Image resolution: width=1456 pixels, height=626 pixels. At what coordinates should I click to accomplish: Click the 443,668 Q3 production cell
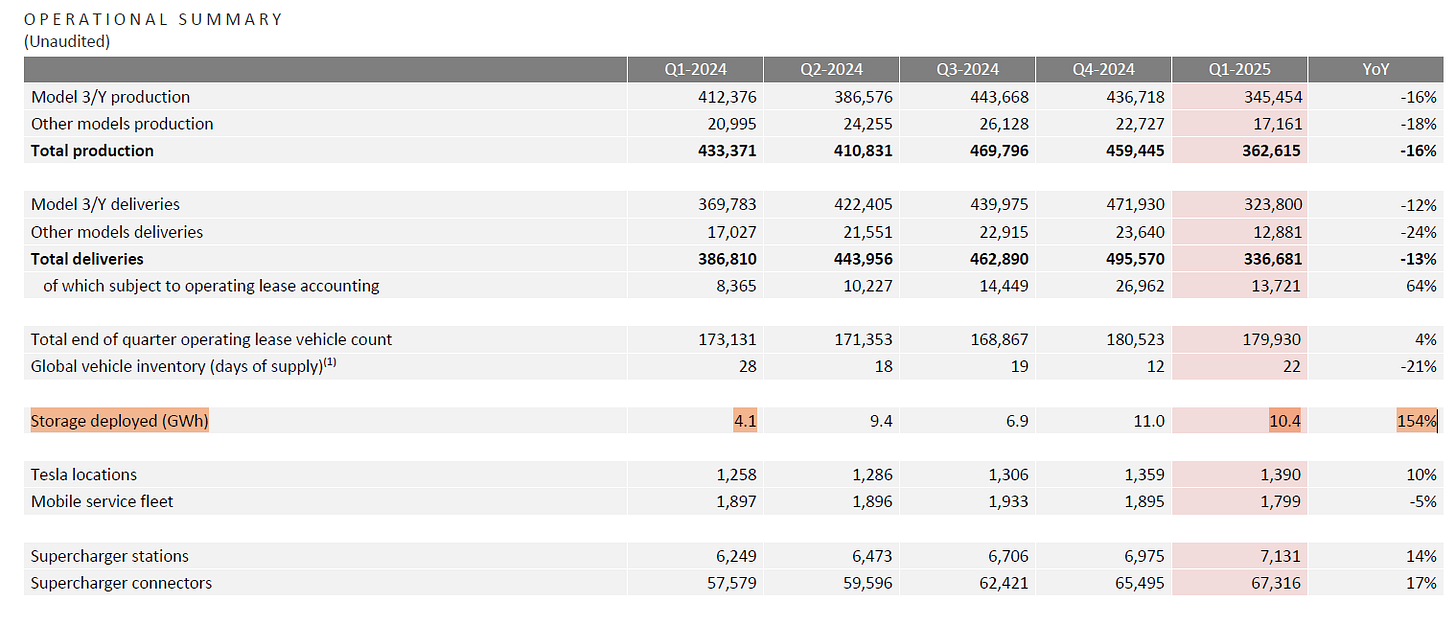pyautogui.click(x=999, y=97)
